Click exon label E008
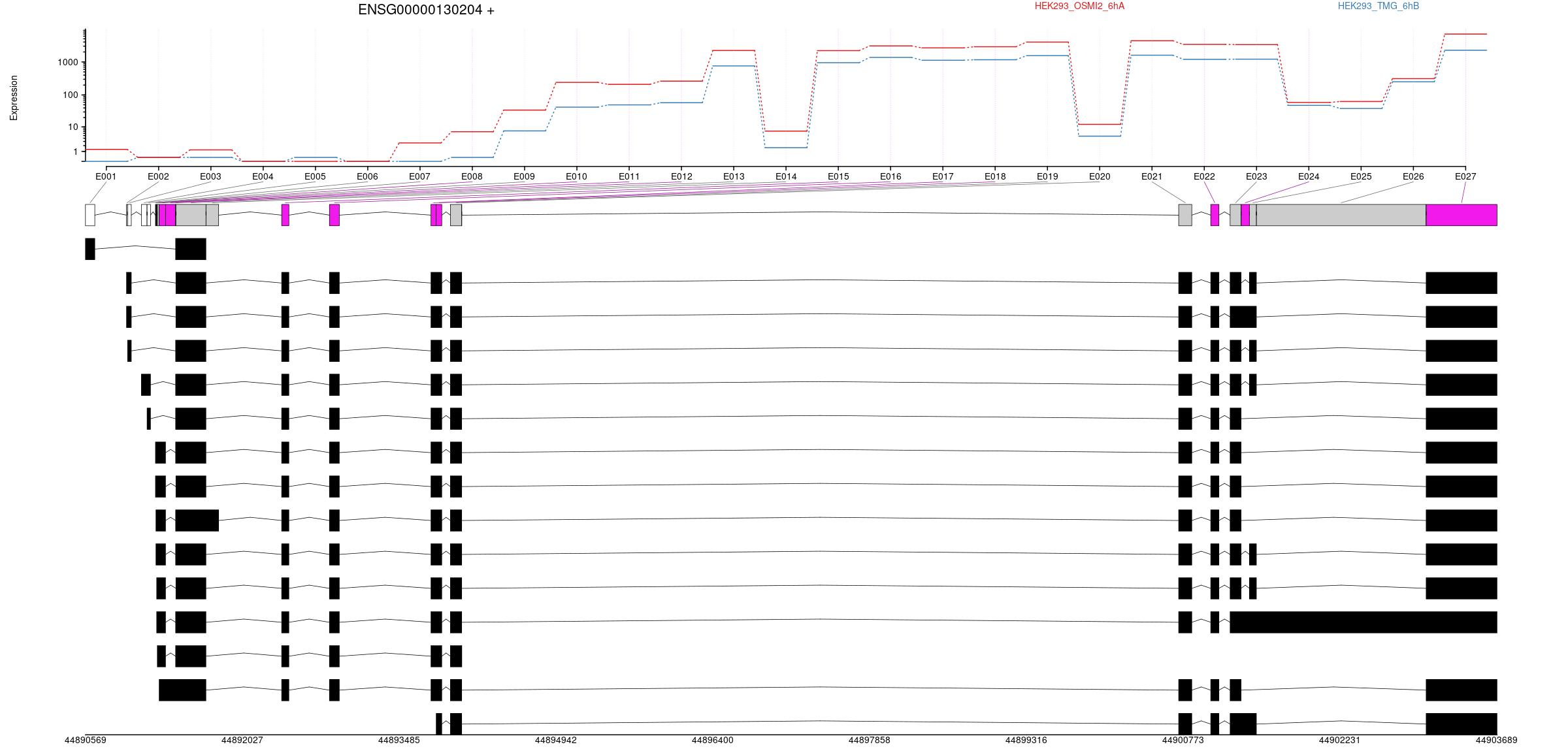This screenshot has width=1568, height=751. click(x=472, y=176)
